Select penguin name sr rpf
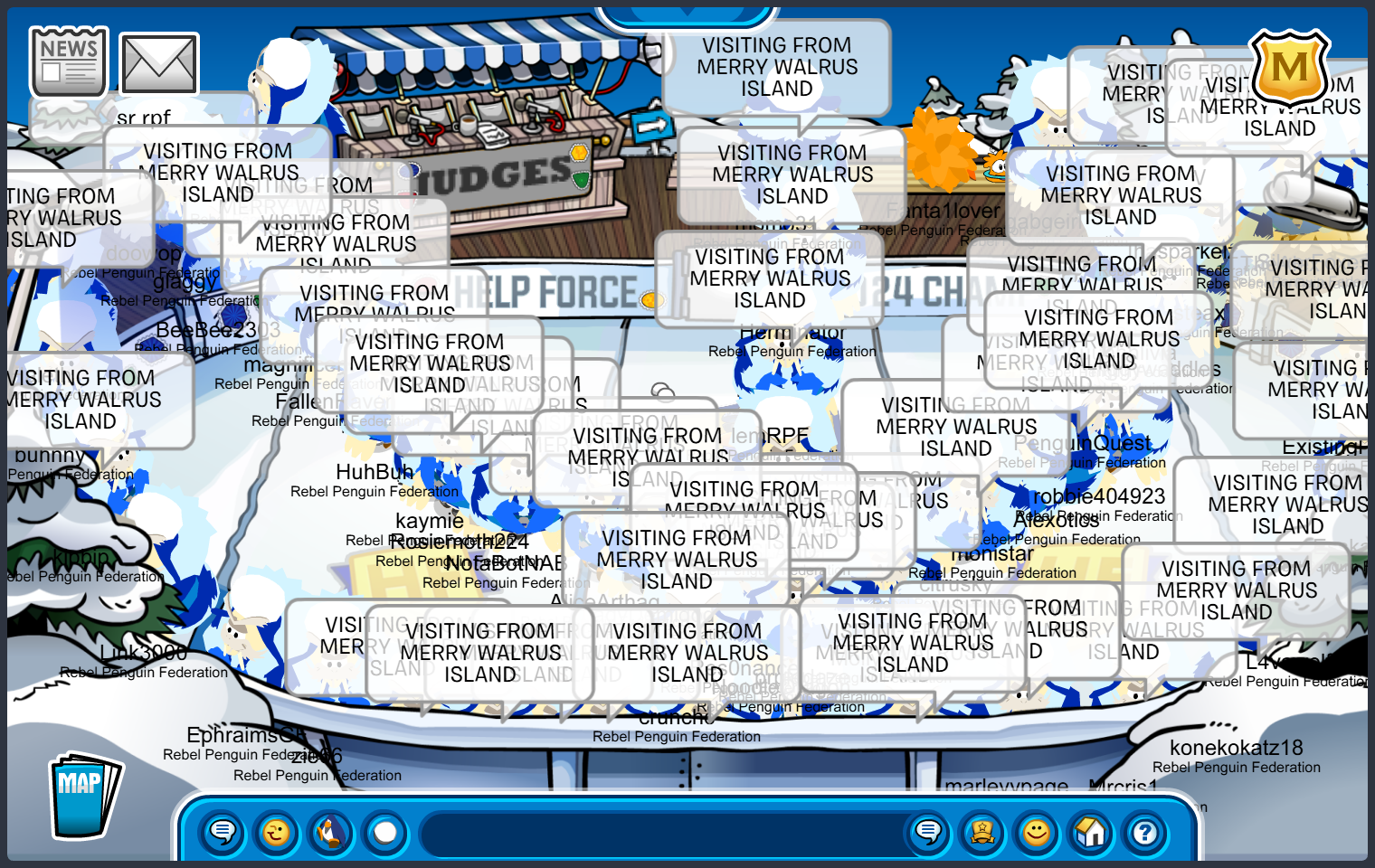Viewport: 1375px width, 868px height. coord(144,118)
